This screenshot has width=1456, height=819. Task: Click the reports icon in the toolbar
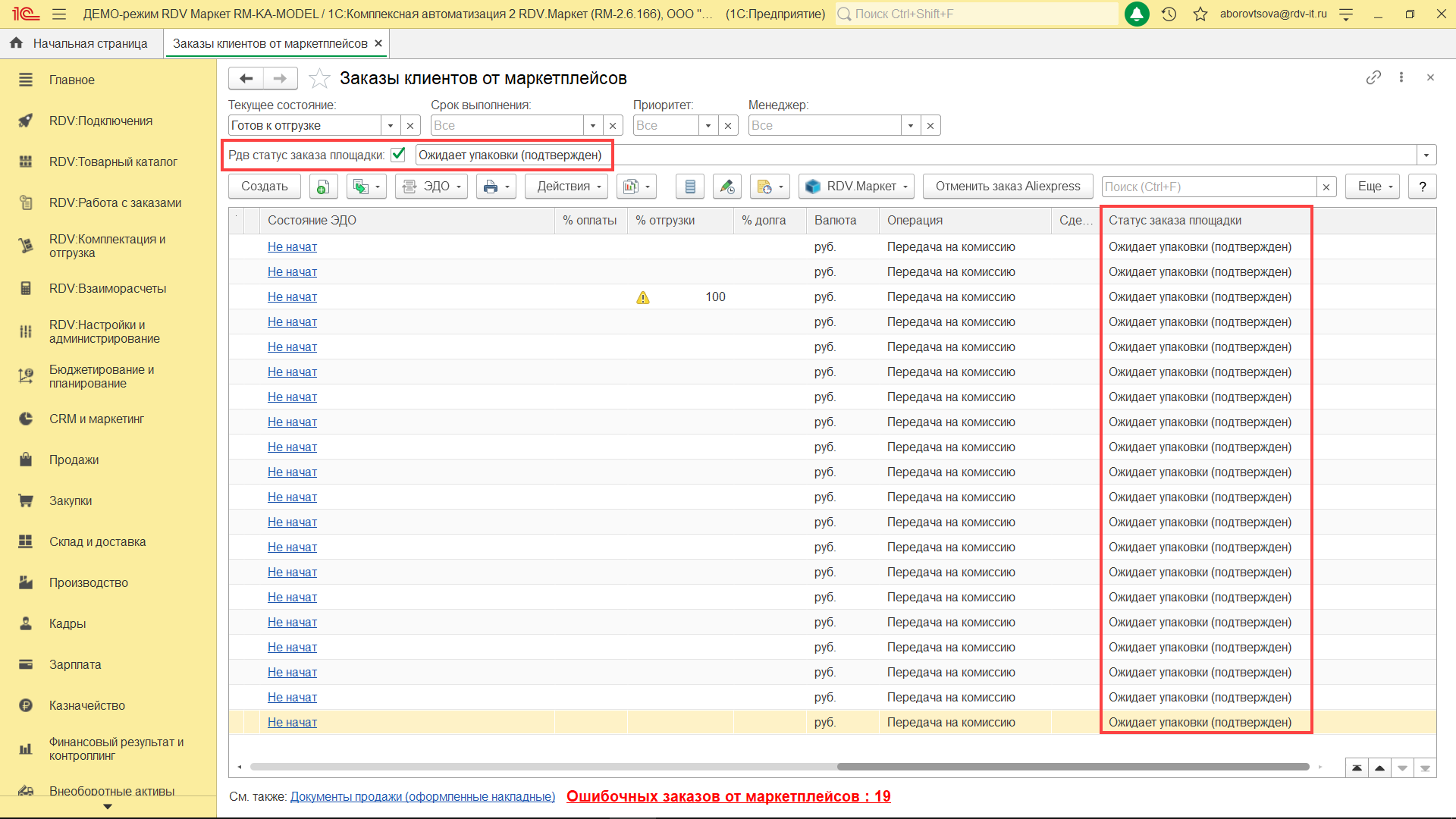(635, 187)
